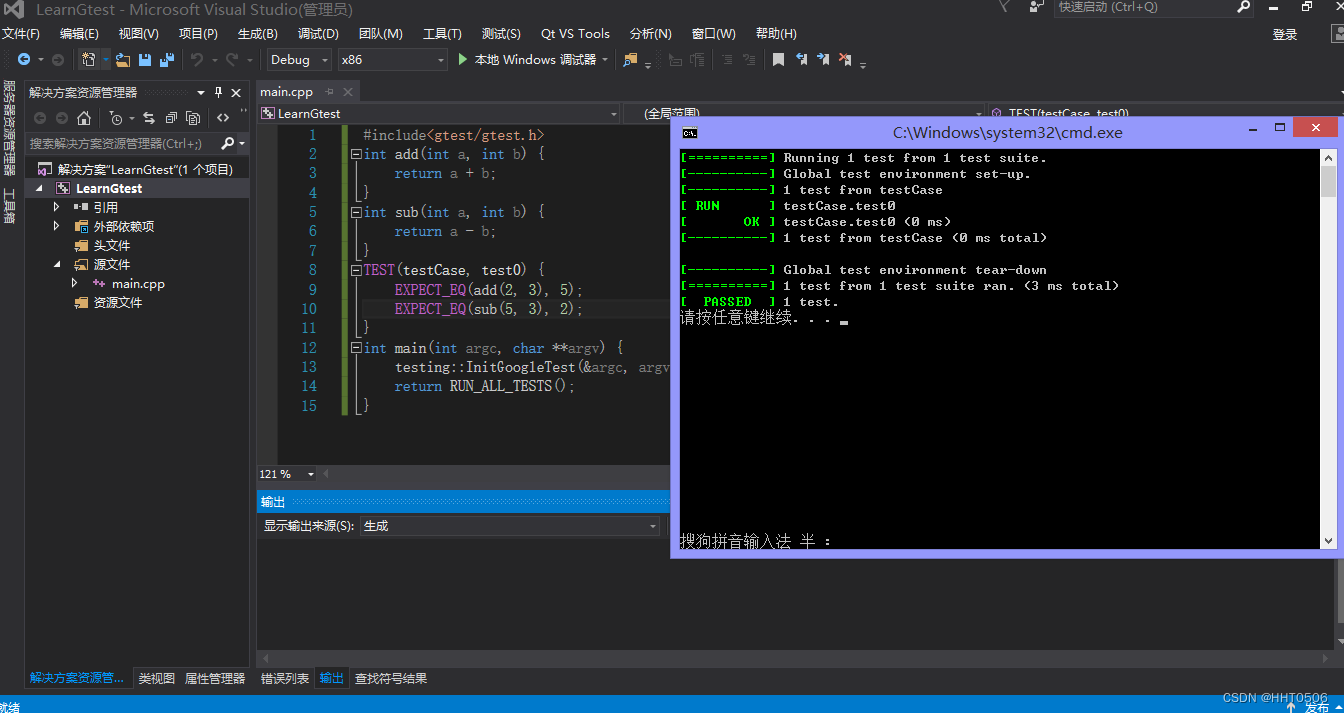Toggle auto-hide pin on Solution Explorer panel

pos(219,92)
